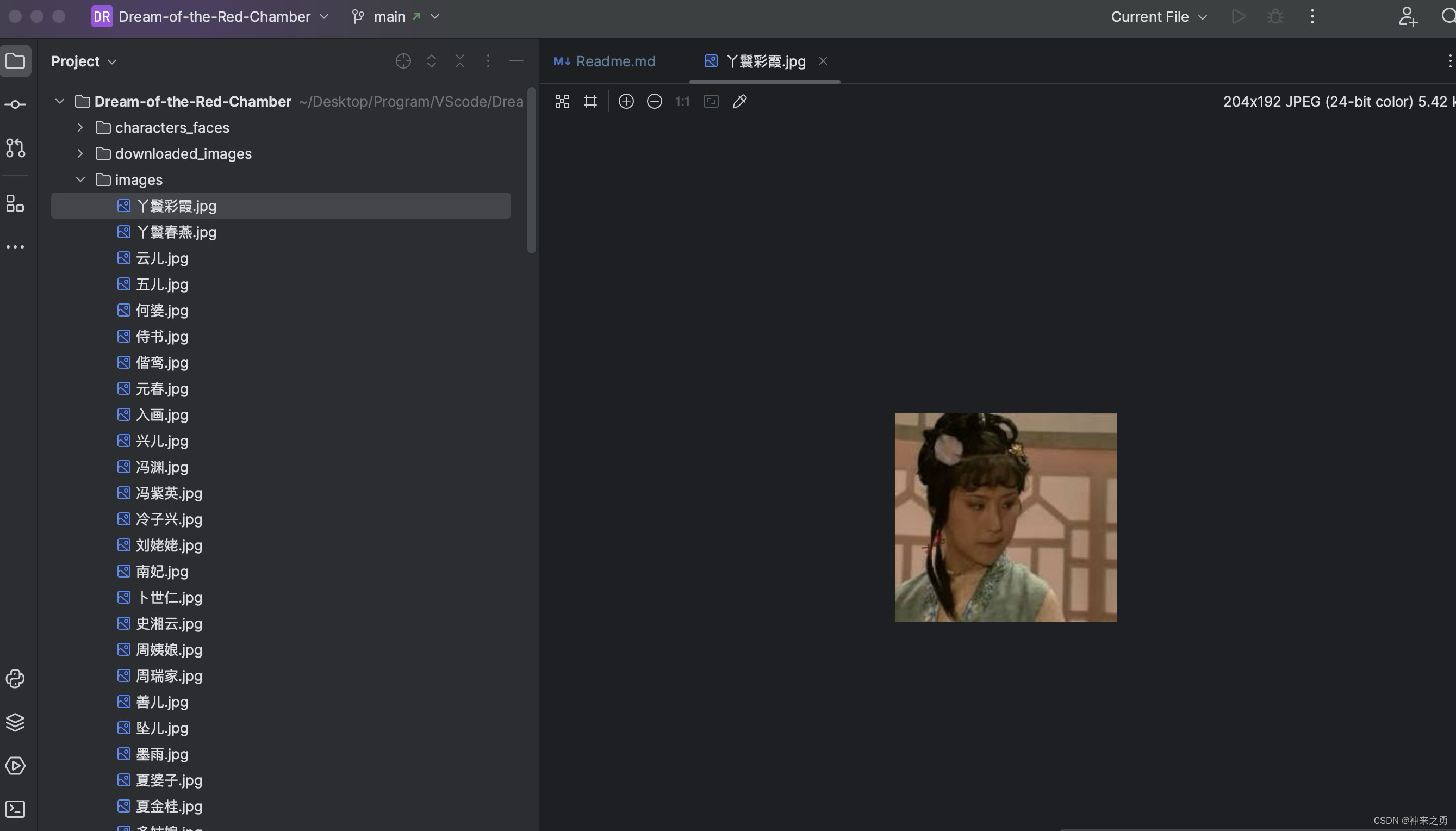Toggle the Project tool window sidebar

pyautogui.click(x=15, y=61)
